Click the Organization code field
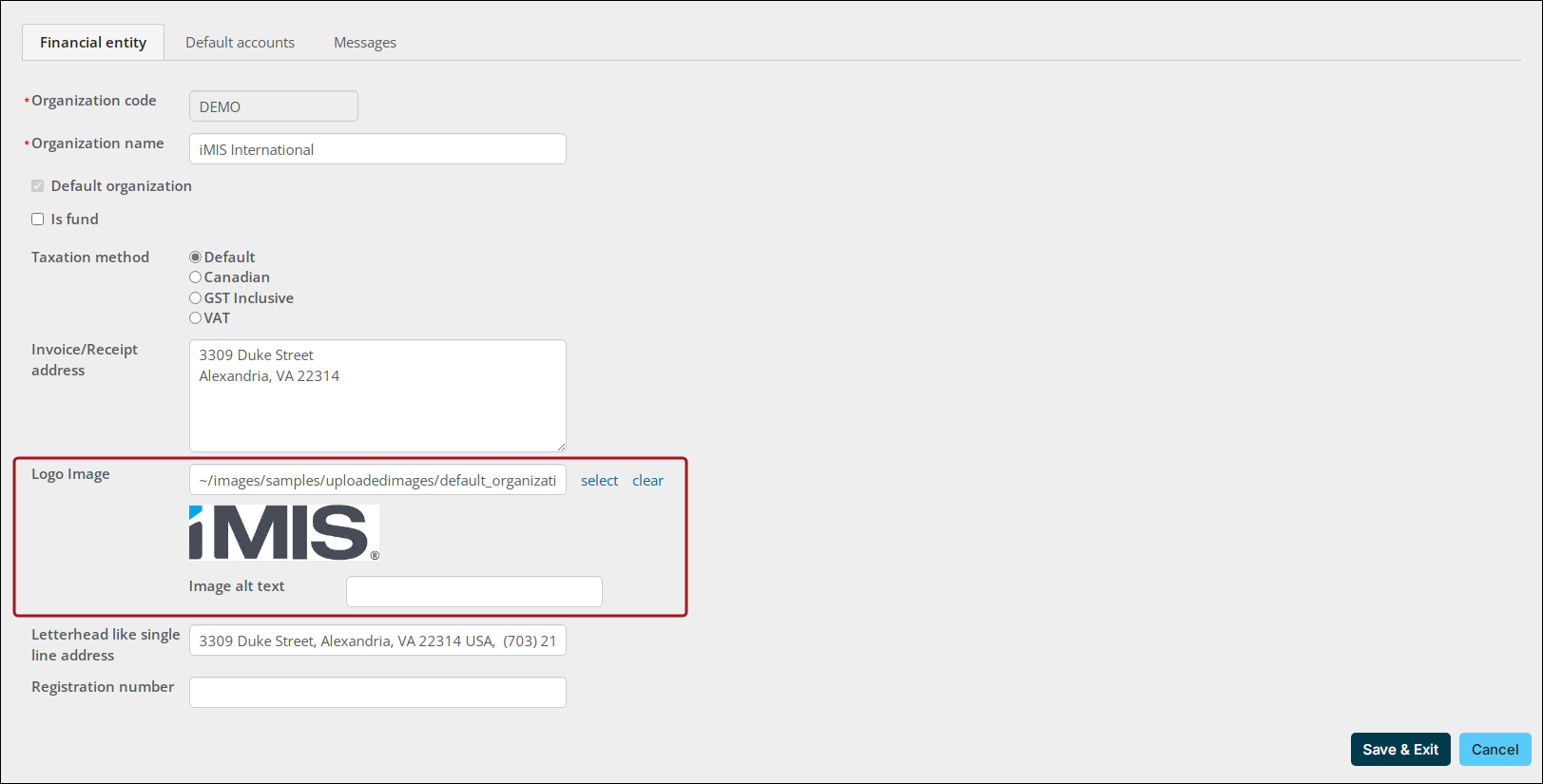Image resolution: width=1543 pixels, height=784 pixels. click(274, 106)
